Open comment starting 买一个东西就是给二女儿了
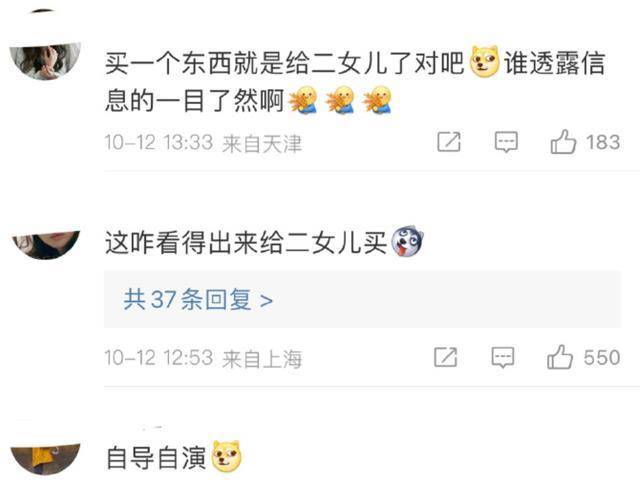 click(x=354, y=81)
